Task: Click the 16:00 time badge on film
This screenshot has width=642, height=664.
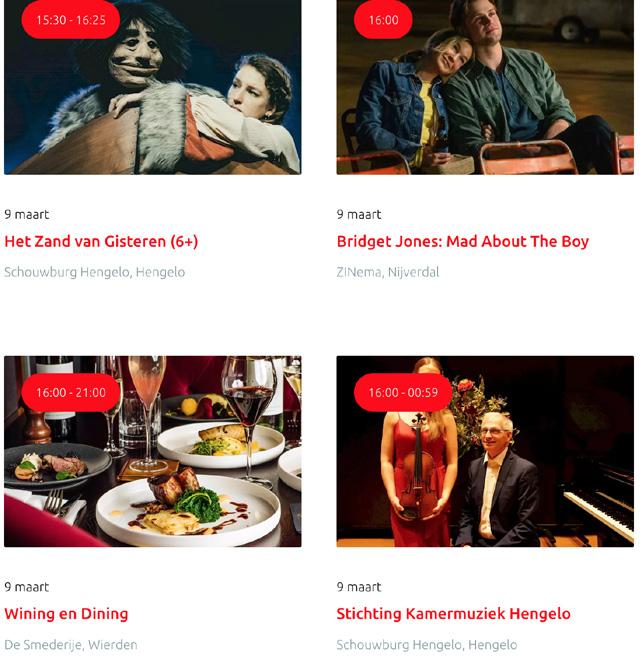Action: click(383, 20)
